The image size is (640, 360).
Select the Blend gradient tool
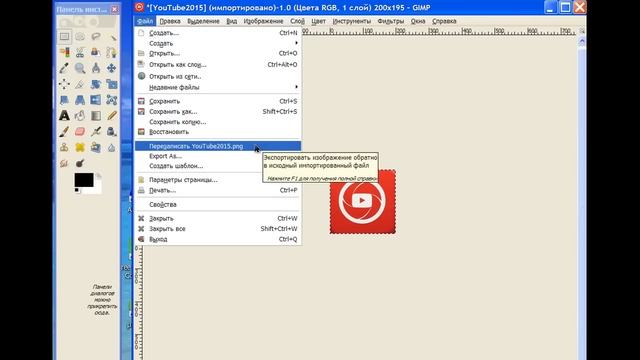[x=96, y=116]
